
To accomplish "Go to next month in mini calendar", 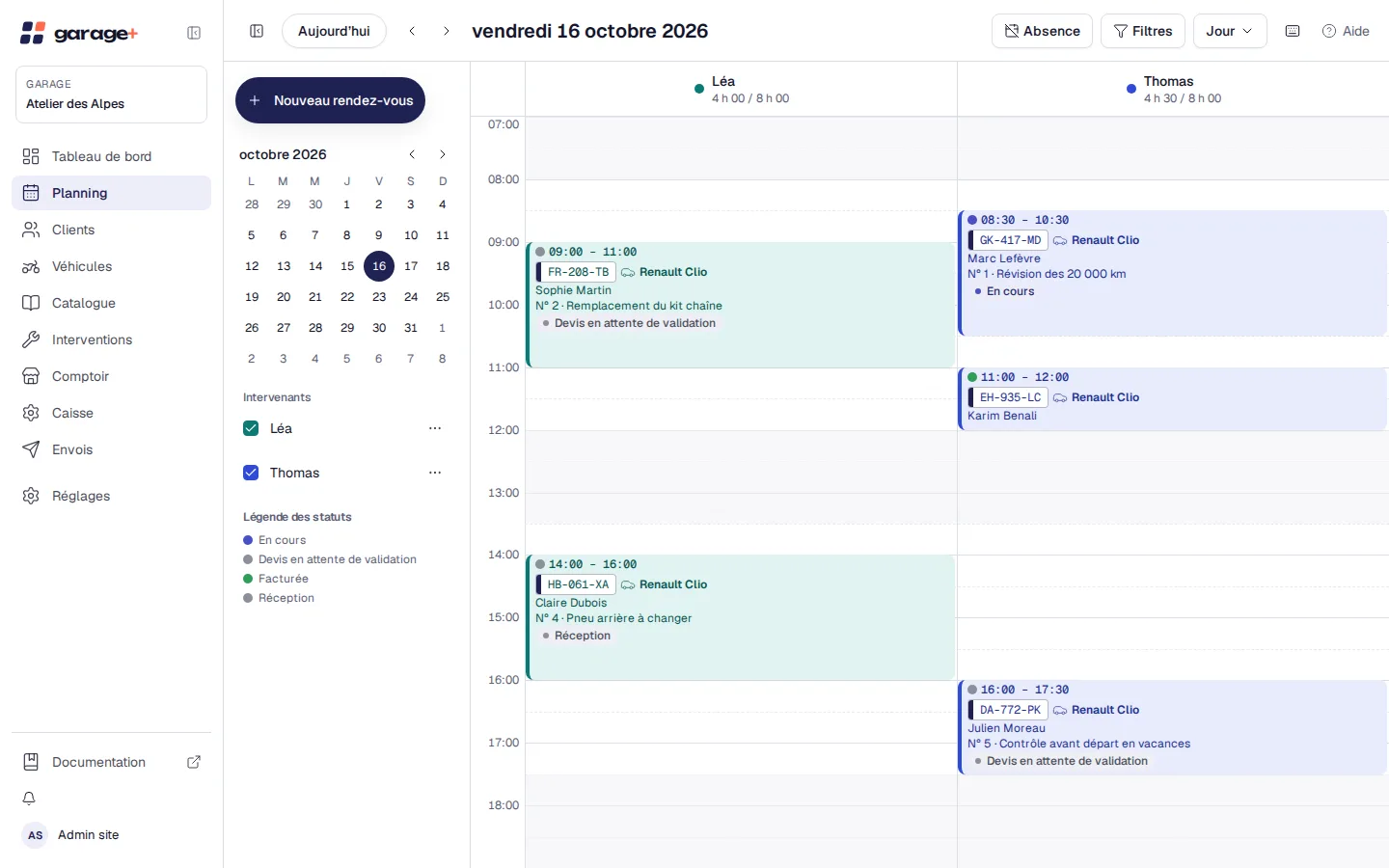I will click(x=443, y=154).
